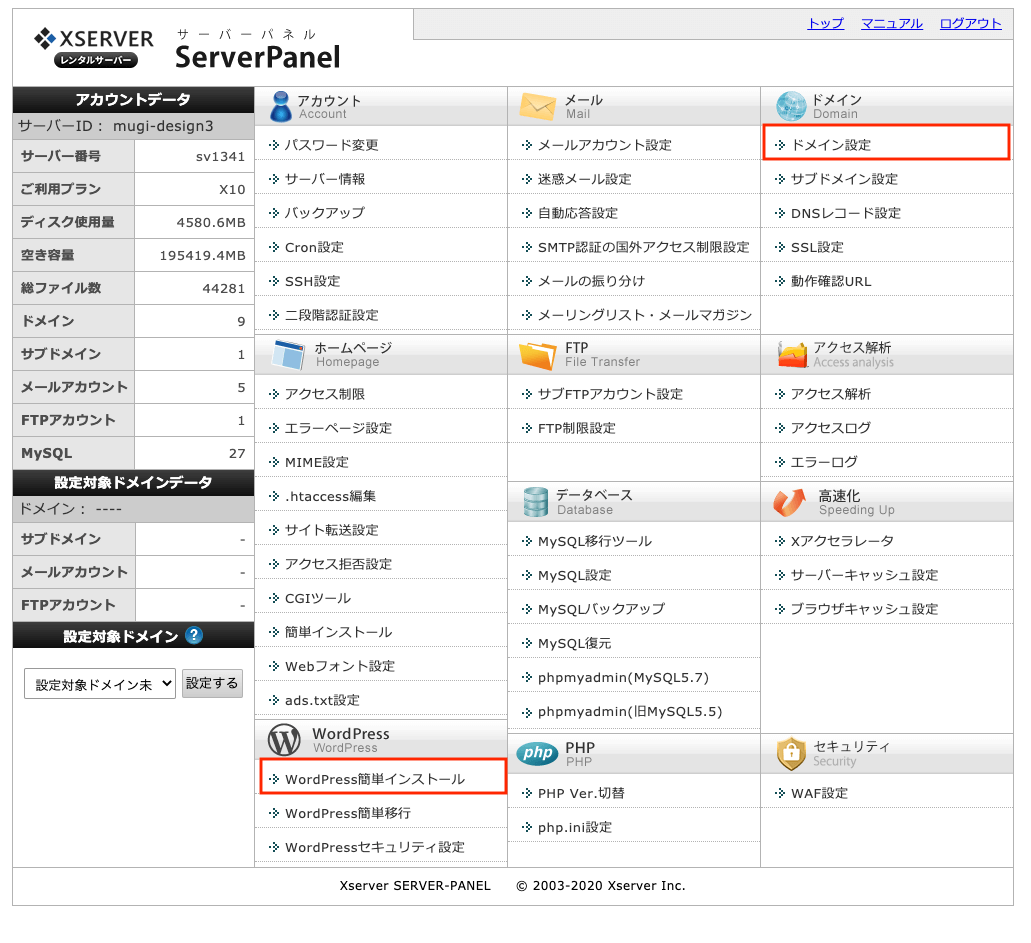Open 自動応答設定
1031x943 pixels.
(578, 213)
